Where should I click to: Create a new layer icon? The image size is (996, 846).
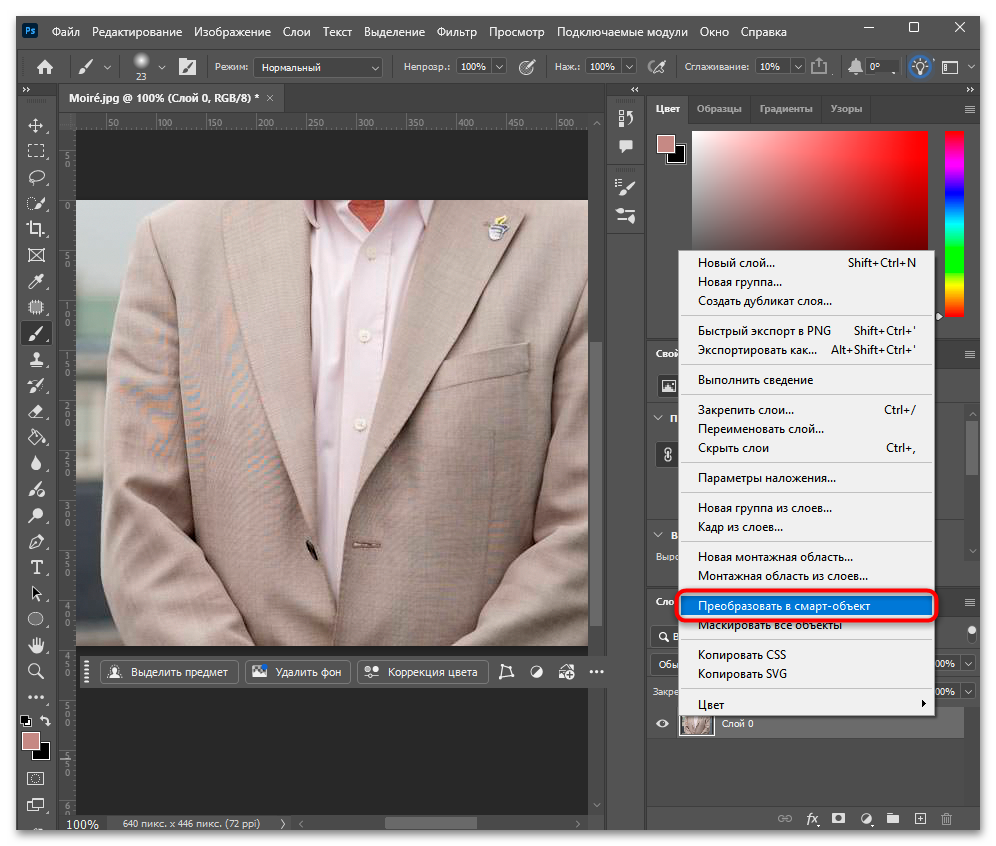[x=920, y=819]
